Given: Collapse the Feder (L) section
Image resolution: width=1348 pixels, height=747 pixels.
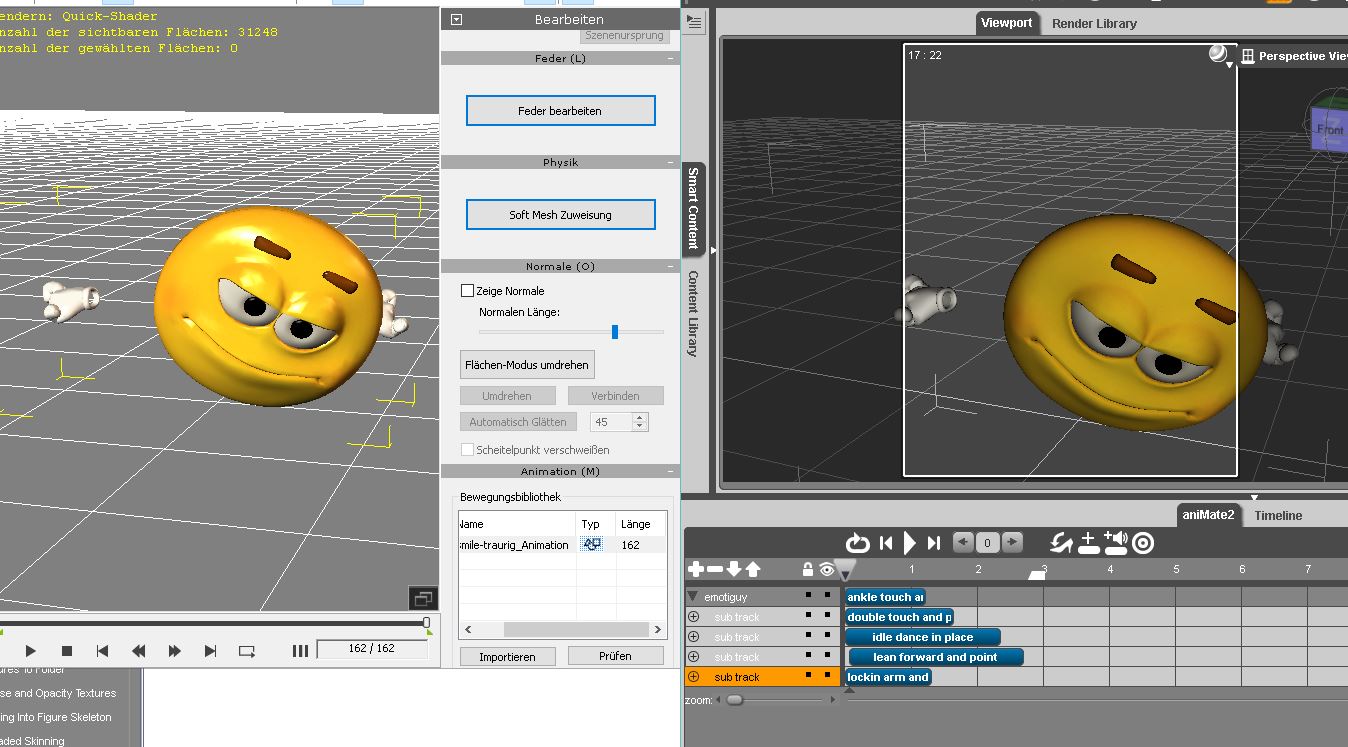Looking at the screenshot, I should point(669,58).
